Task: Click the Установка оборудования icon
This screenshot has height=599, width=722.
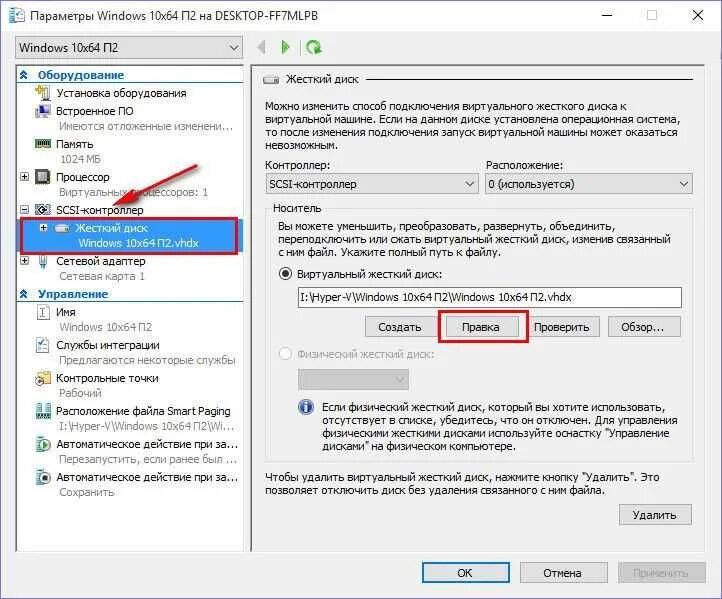Action: (x=43, y=93)
